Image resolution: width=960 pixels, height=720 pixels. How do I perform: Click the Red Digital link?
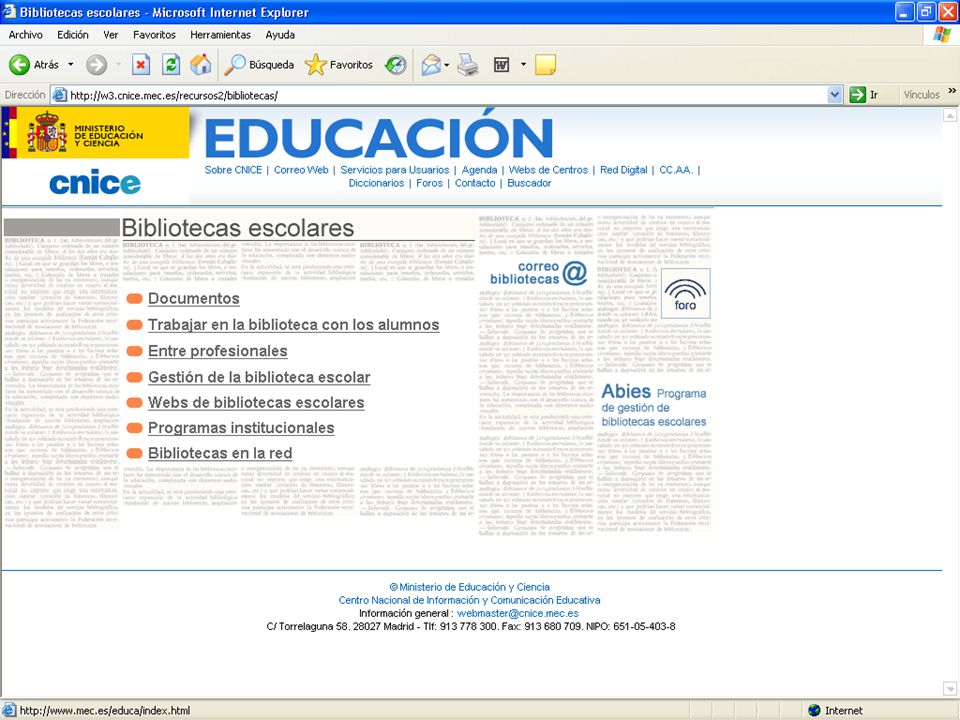tap(623, 170)
